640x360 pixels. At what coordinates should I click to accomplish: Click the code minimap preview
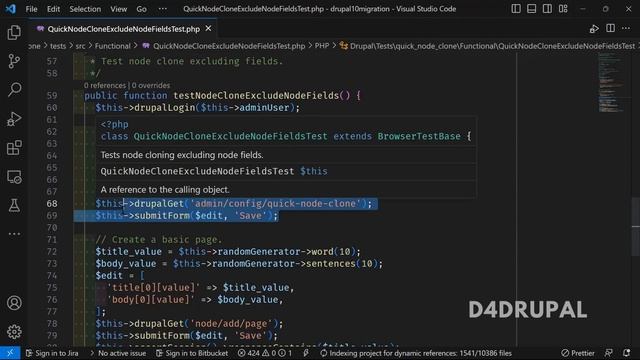[611, 82]
